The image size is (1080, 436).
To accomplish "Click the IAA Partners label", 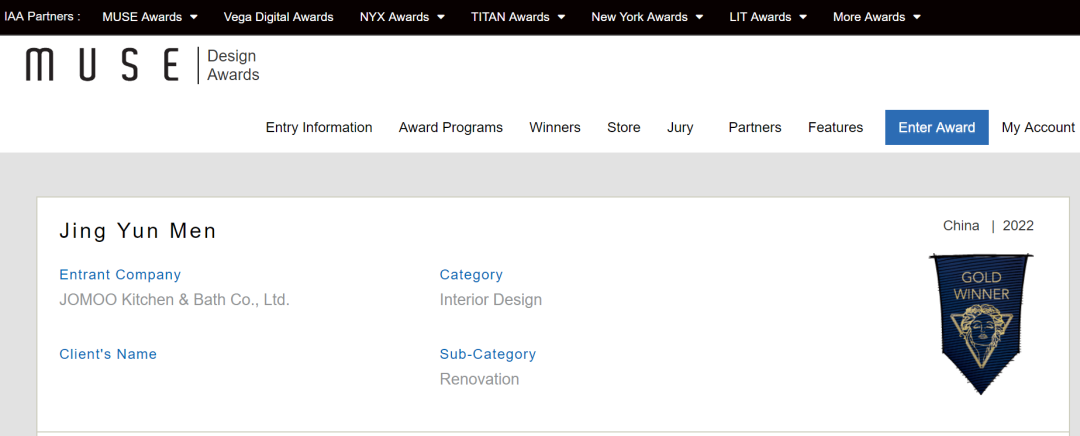I will point(43,17).
